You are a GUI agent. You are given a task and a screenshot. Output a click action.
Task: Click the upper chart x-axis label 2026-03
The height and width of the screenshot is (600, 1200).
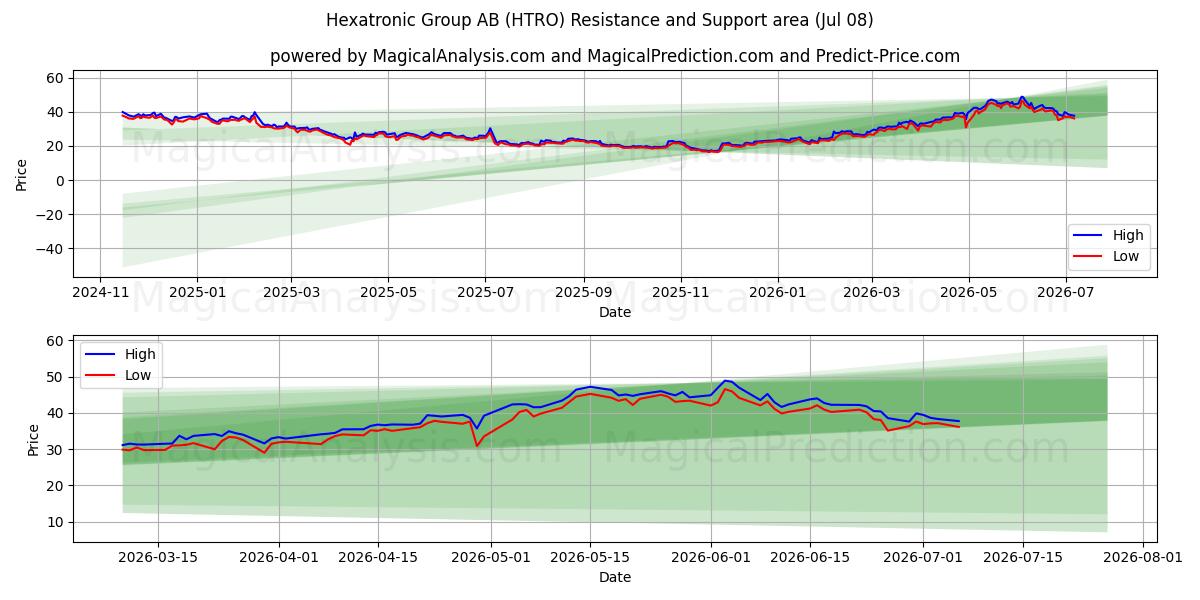[871, 294]
